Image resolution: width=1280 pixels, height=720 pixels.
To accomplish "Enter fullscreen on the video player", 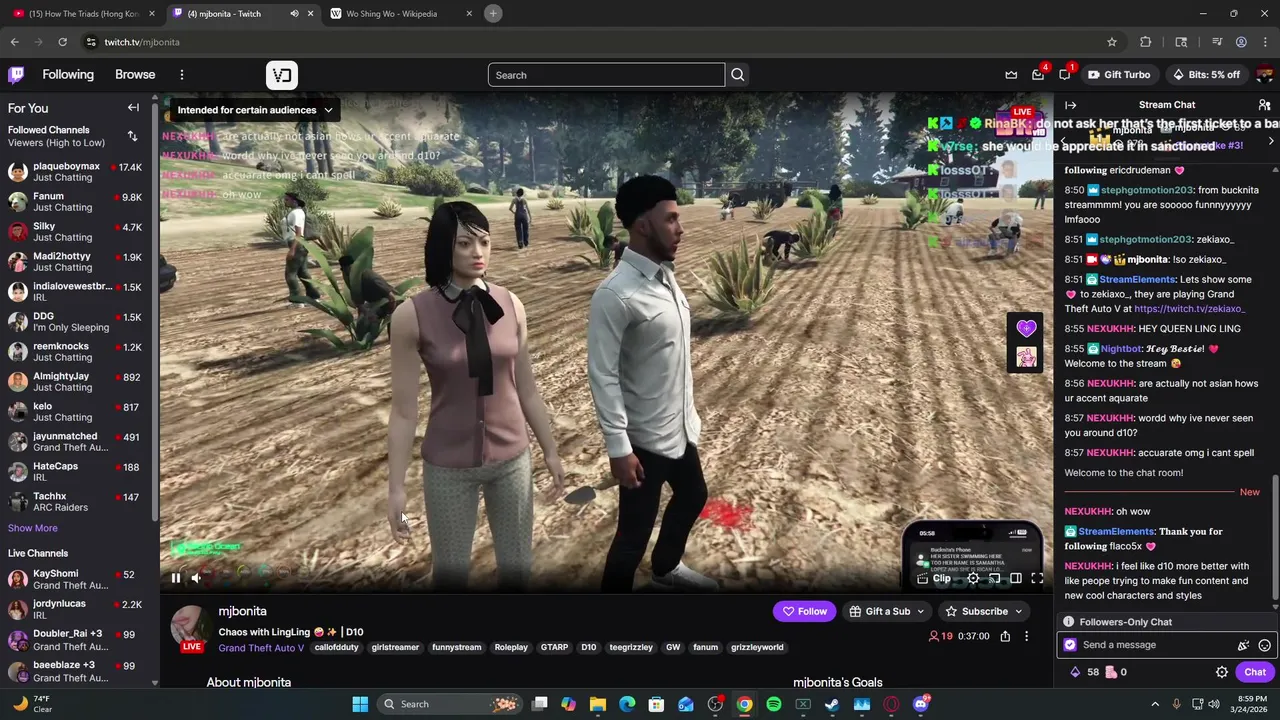I will [x=1037, y=578].
